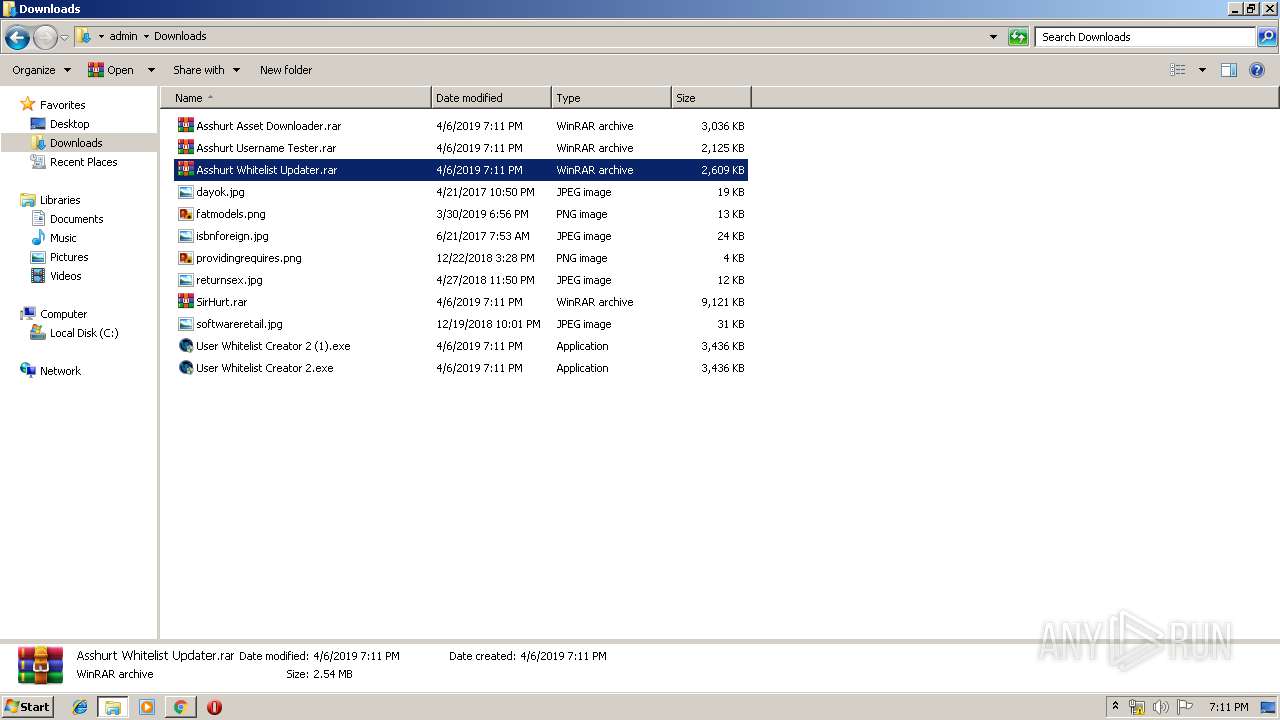Click the Search Downloads field
The width and height of the screenshot is (1280, 720).
(x=1145, y=37)
